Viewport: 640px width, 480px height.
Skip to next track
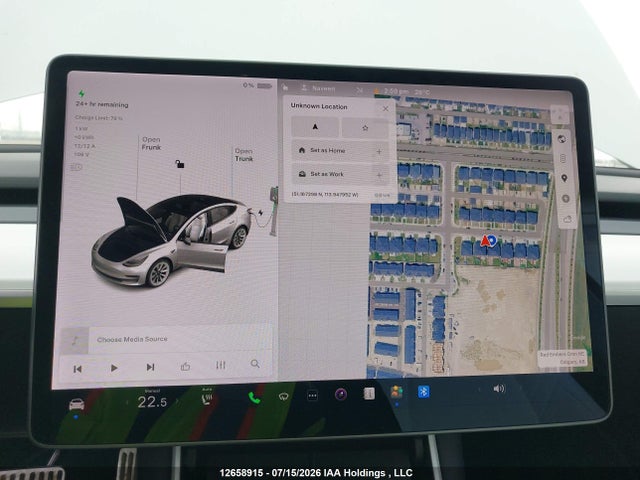[150, 367]
